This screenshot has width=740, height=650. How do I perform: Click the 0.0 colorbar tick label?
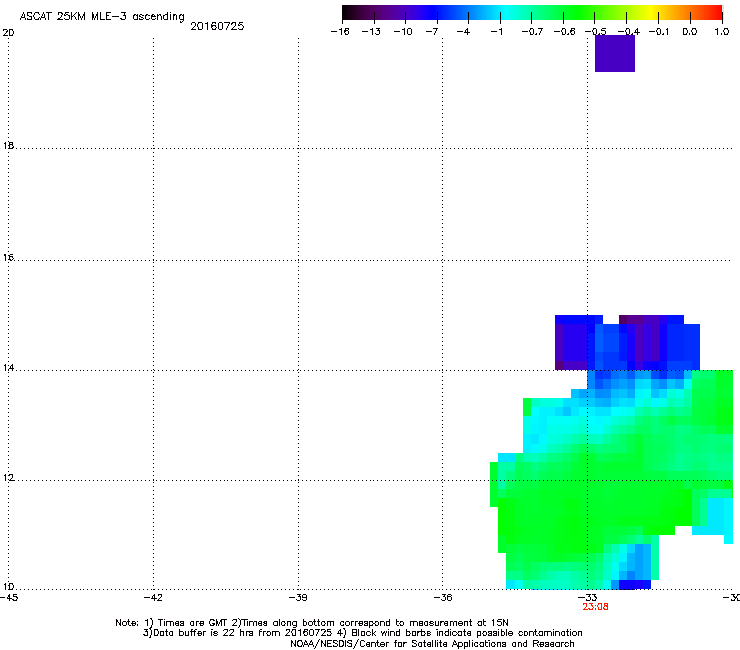pos(690,32)
